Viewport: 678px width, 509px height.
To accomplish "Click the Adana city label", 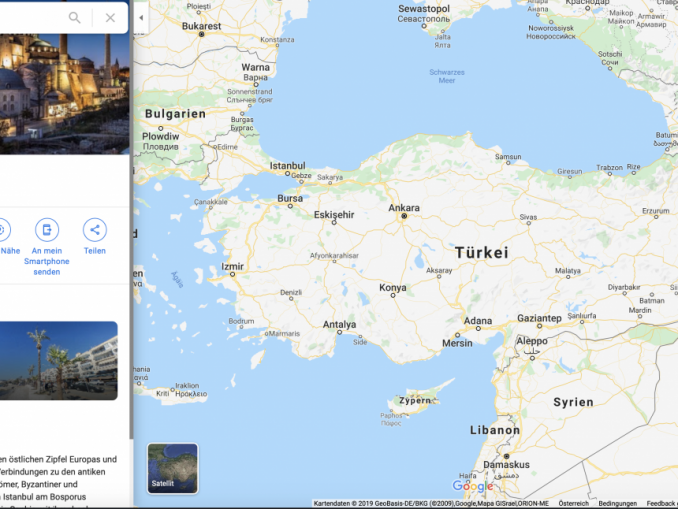I will [478, 320].
